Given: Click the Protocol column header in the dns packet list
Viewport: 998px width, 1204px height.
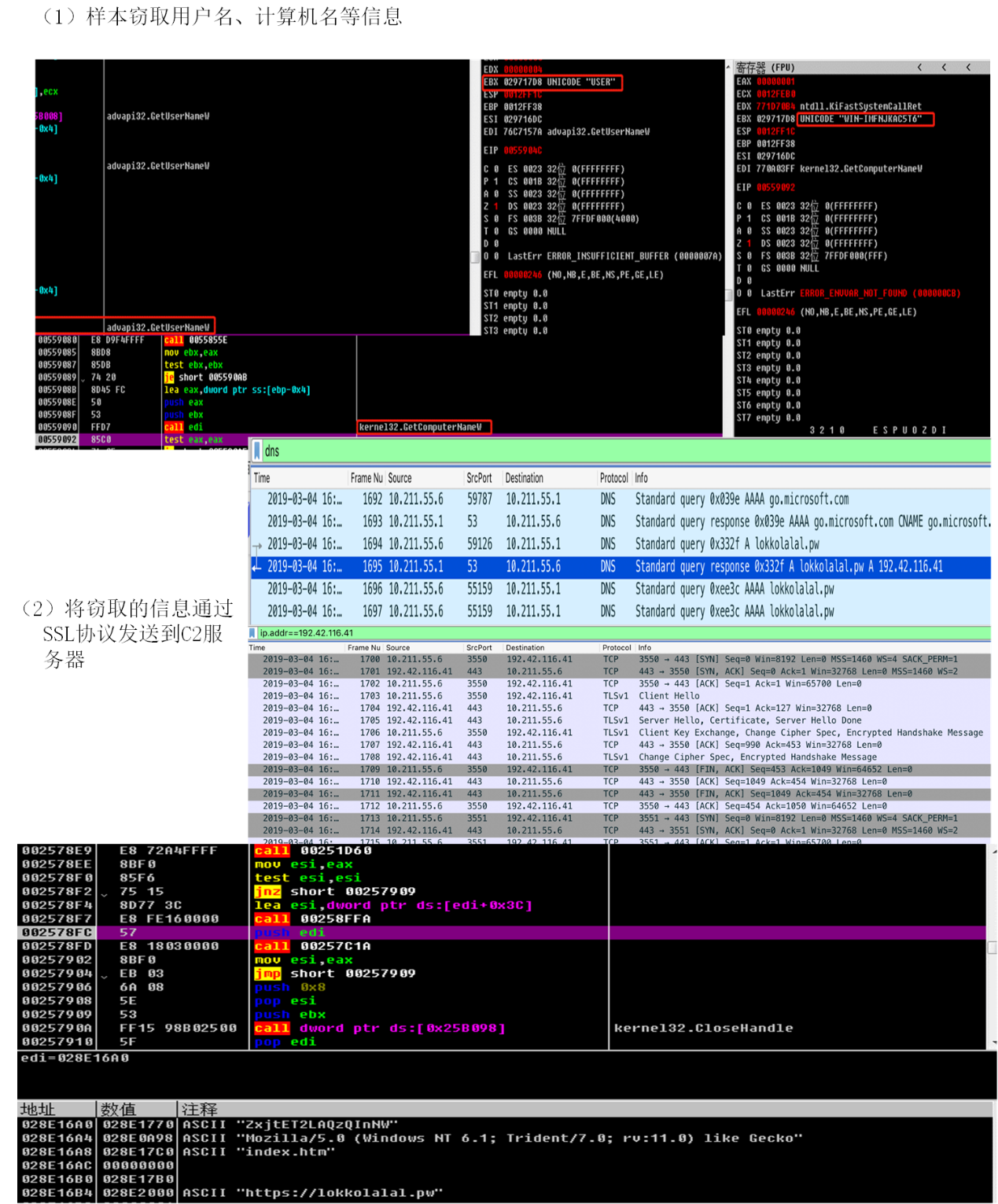Looking at the screenshot, I should 613,478.
